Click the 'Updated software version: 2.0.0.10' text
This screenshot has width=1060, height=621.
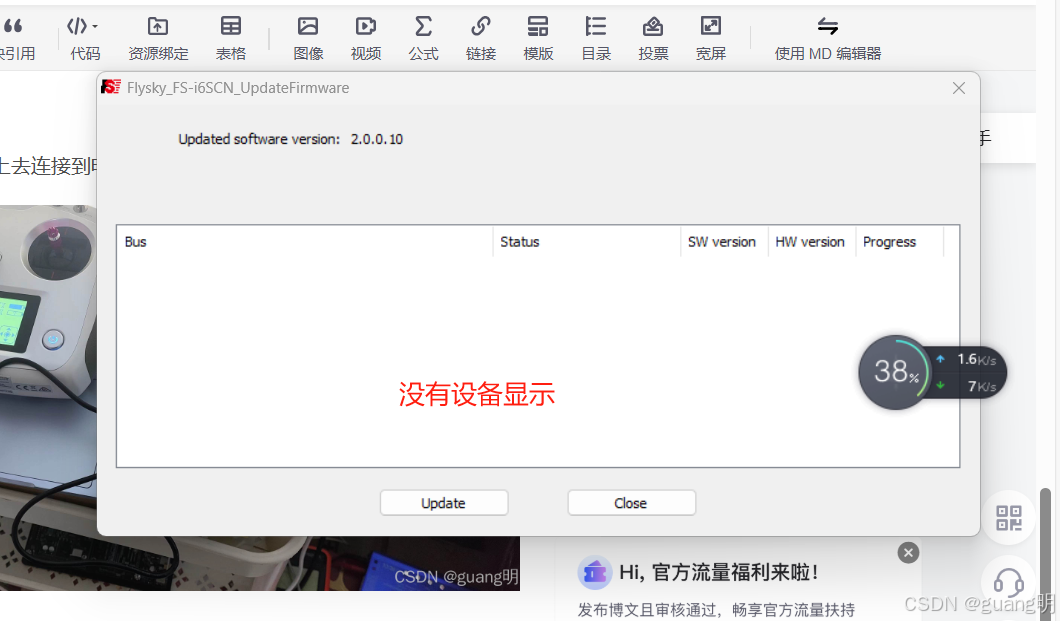pyautogui.click(x=291, y=139)
